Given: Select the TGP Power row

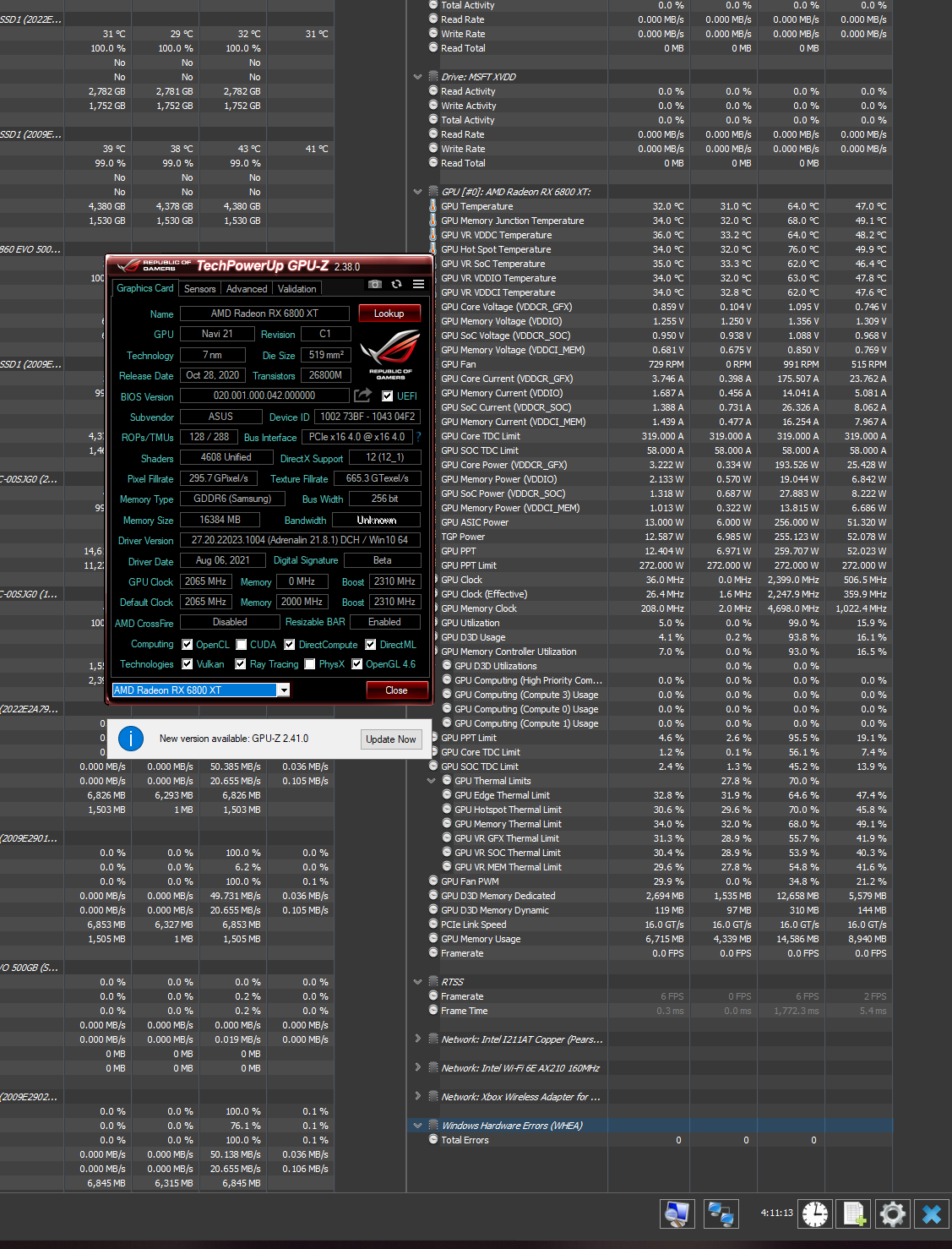Looking at the screenshot, I should tap(659, 537).
